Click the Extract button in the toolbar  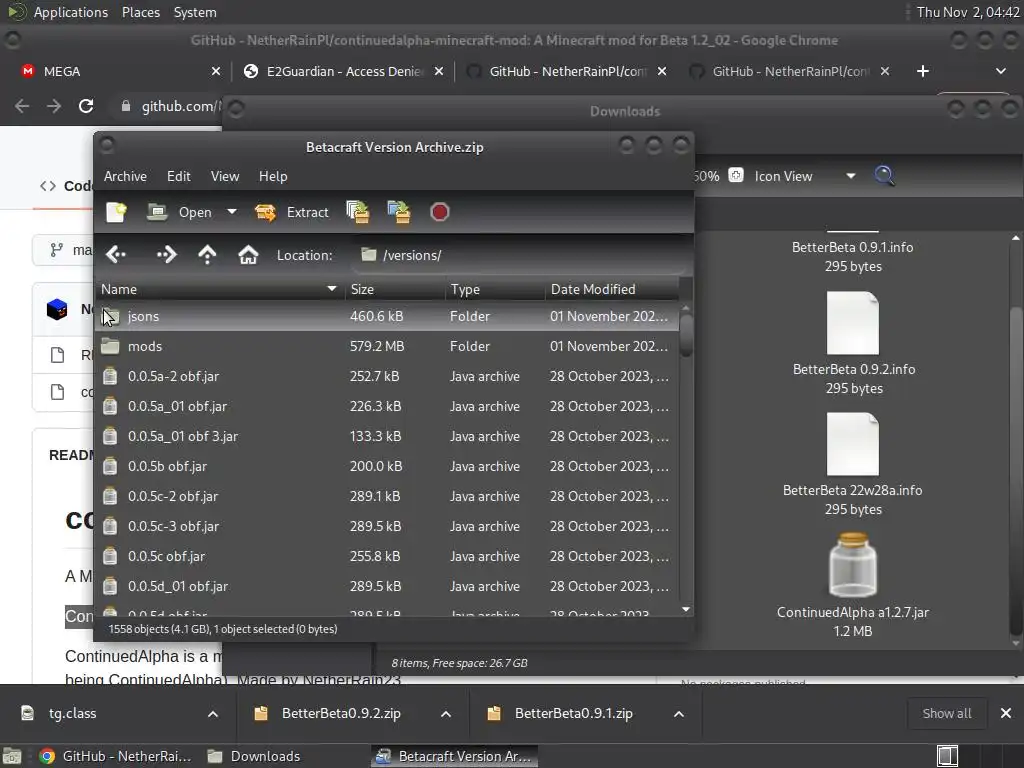292,212
